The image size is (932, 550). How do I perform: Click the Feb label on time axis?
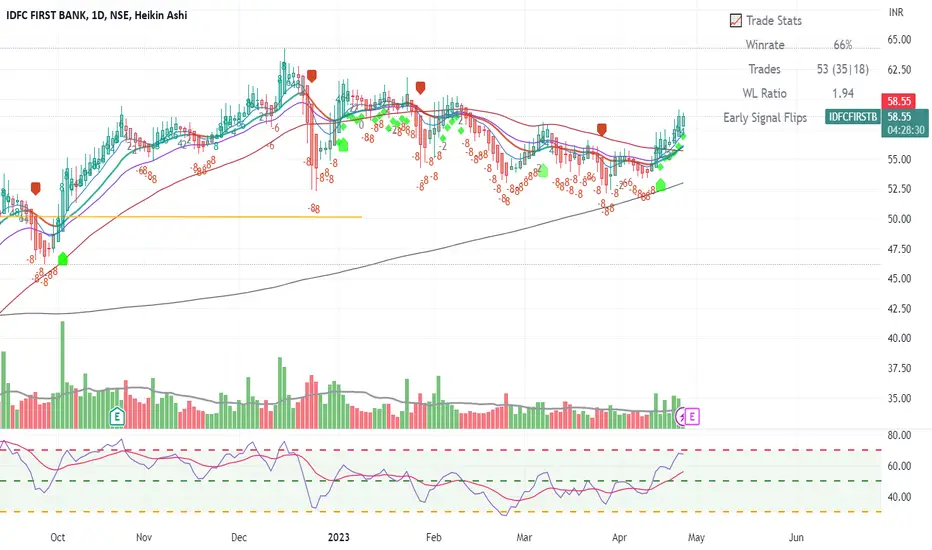pyautogui.click(x=434, y=538)
